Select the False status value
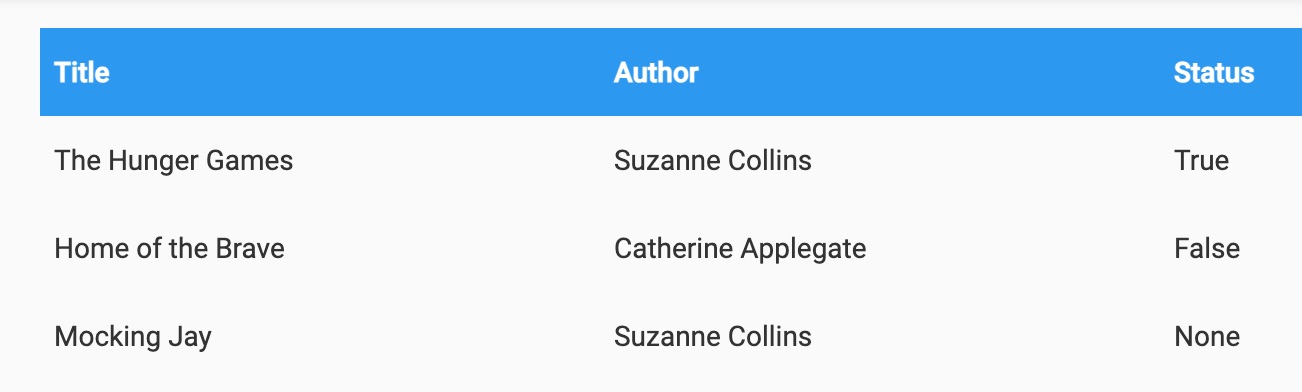 click(1207, 248)
